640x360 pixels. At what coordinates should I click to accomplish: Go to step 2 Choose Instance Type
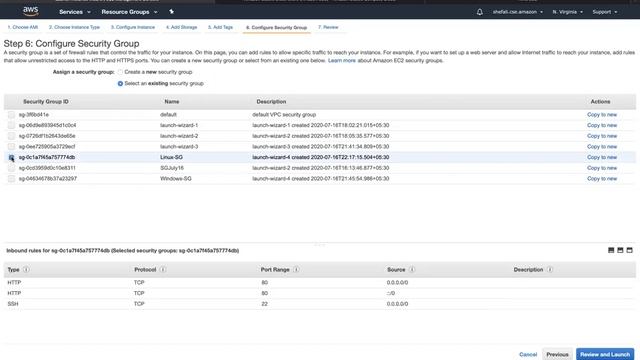coord(74,27)
